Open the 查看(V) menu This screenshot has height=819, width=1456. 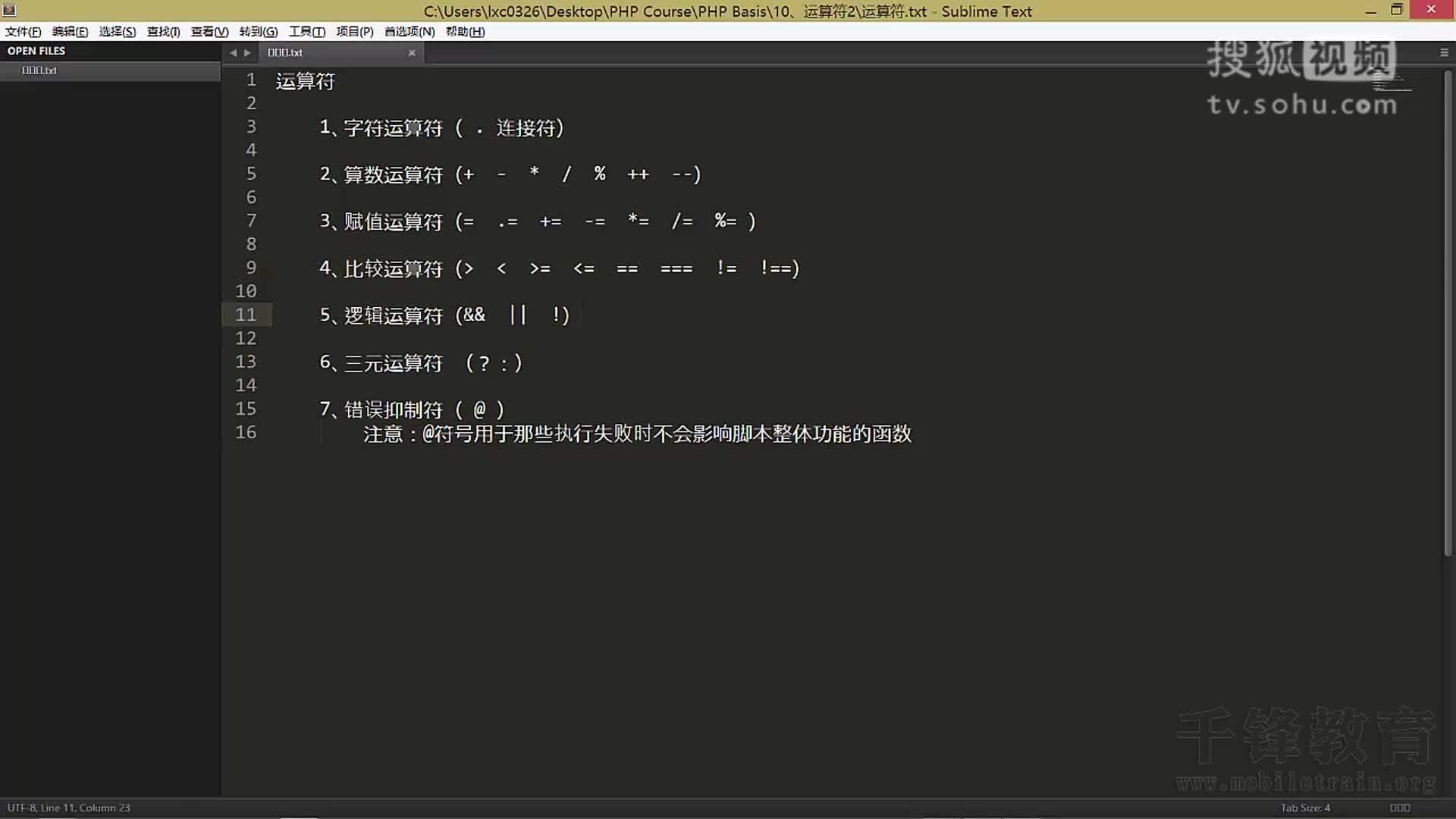(209, 32)
